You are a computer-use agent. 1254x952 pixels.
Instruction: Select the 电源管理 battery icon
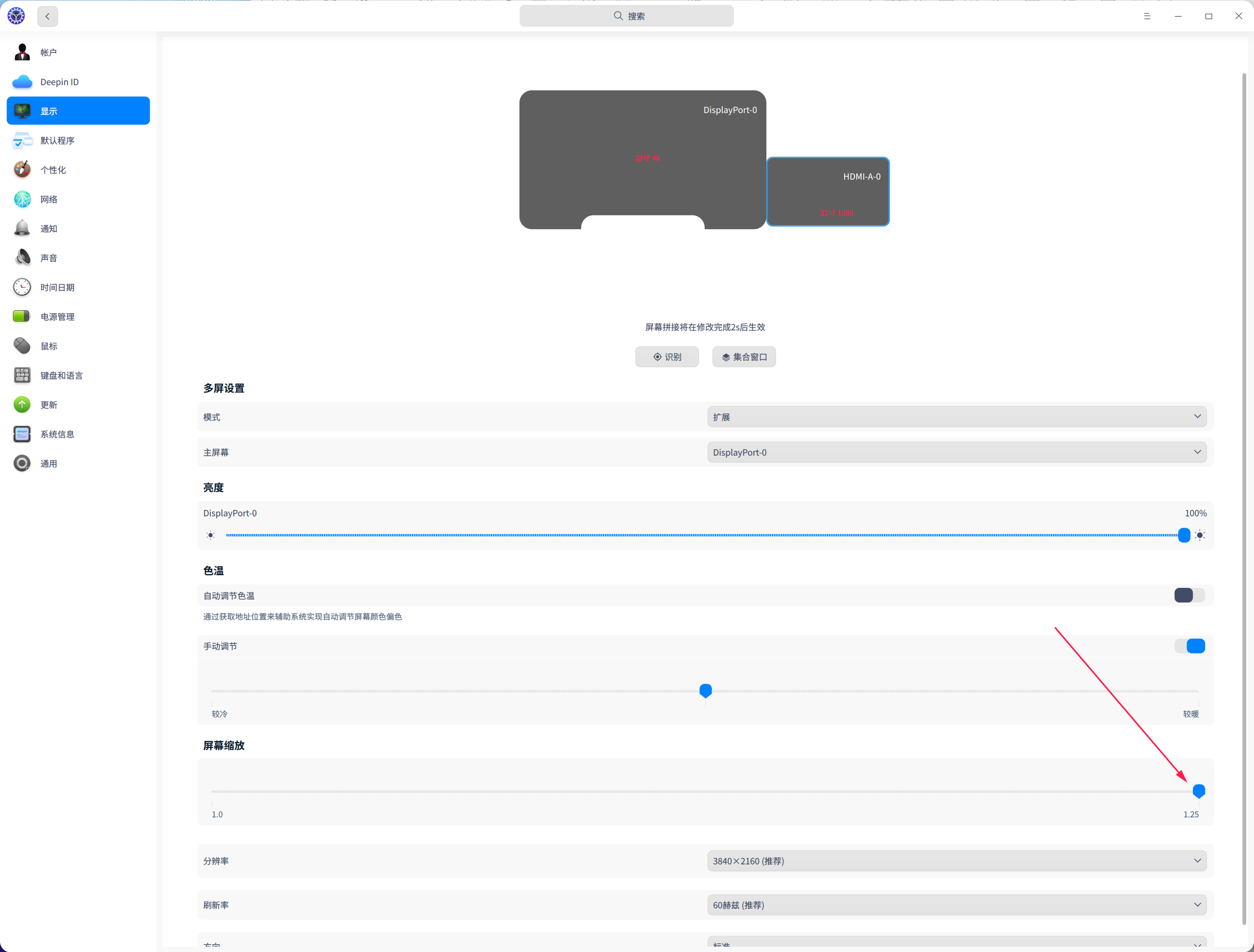[x=22, y=316]
